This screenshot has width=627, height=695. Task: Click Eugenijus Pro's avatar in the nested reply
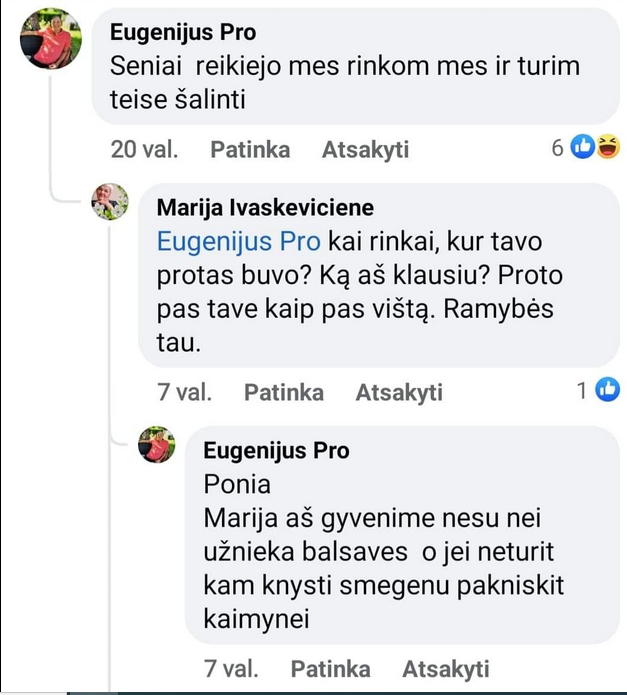(x=156, y=444)
